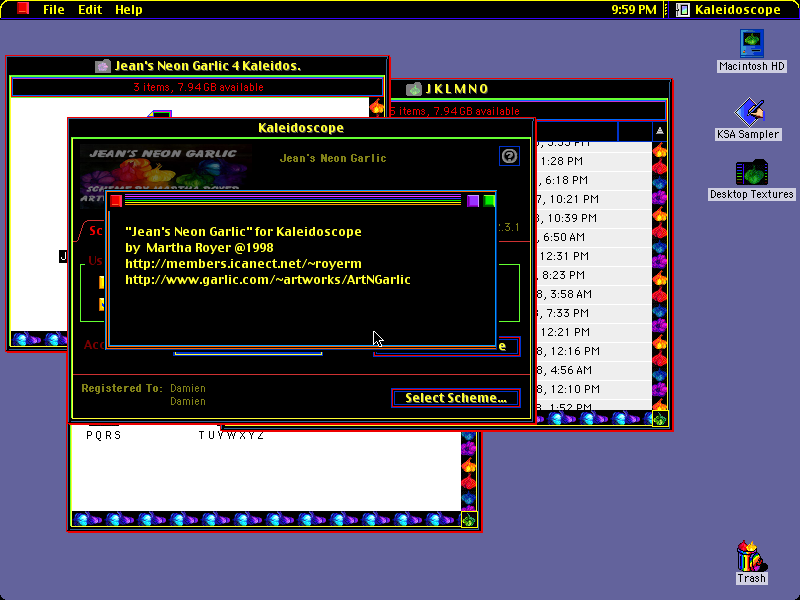This screenshot has height=600, width=800.
Task: Select the 12:31 PM row in JKLMNO list
Action: tap(593, 256)
